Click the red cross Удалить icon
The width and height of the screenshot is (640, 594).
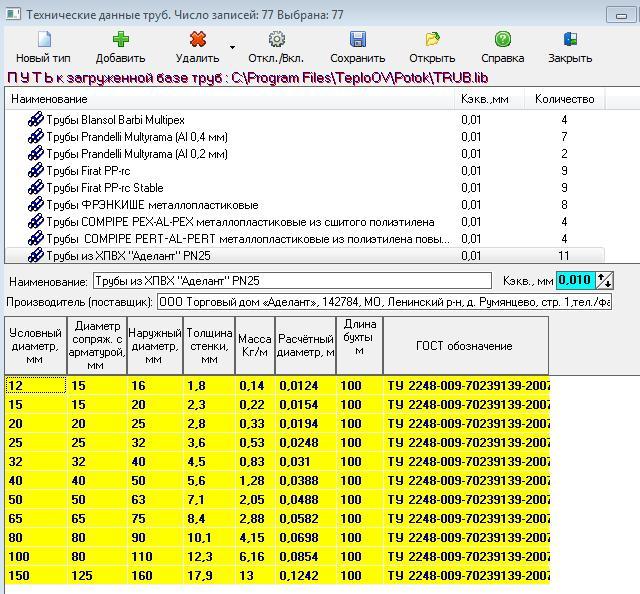pyautogui.click(x=198, y=40)
